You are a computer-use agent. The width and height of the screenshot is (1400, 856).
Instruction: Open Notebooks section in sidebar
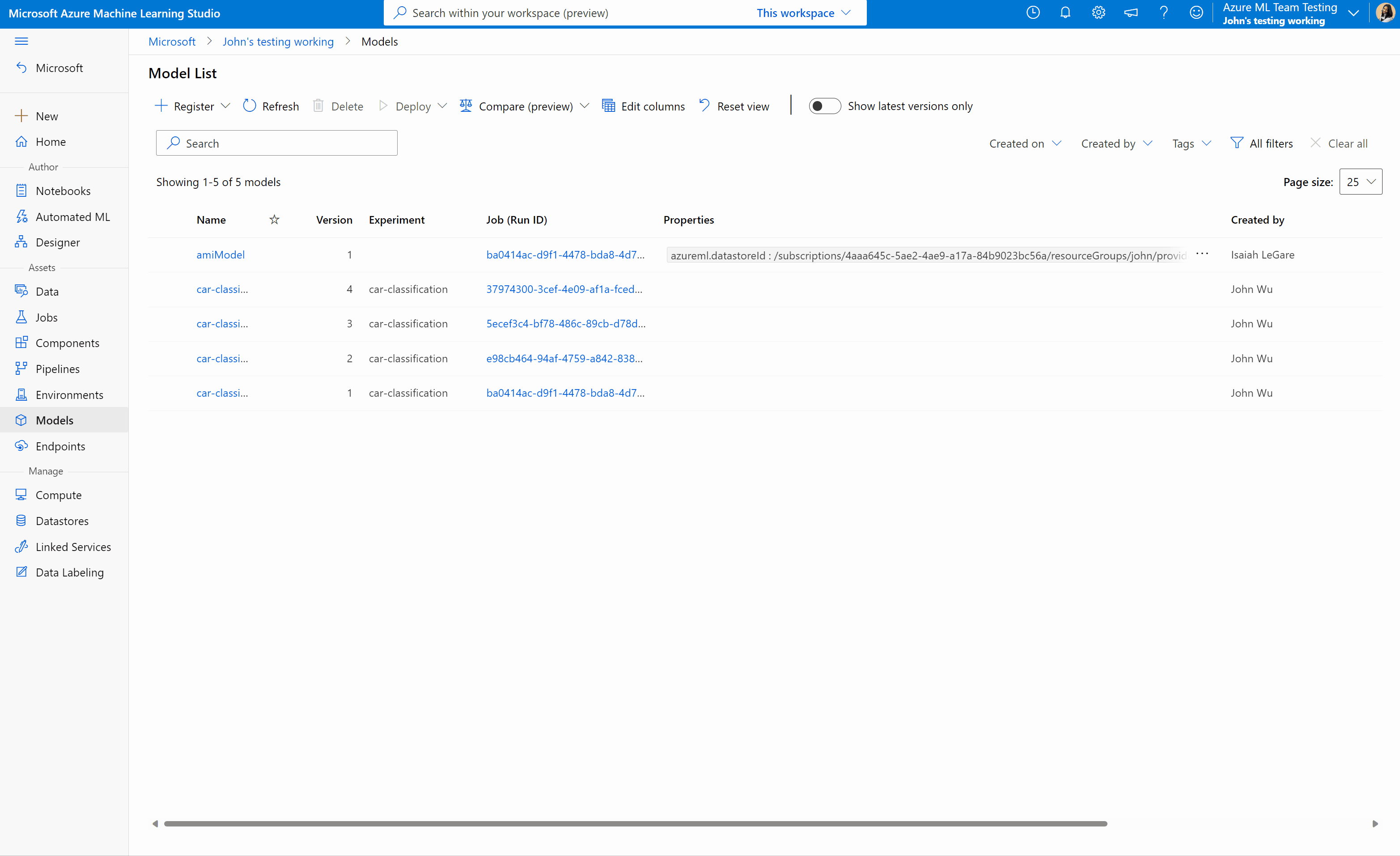(x=63, y=190)
